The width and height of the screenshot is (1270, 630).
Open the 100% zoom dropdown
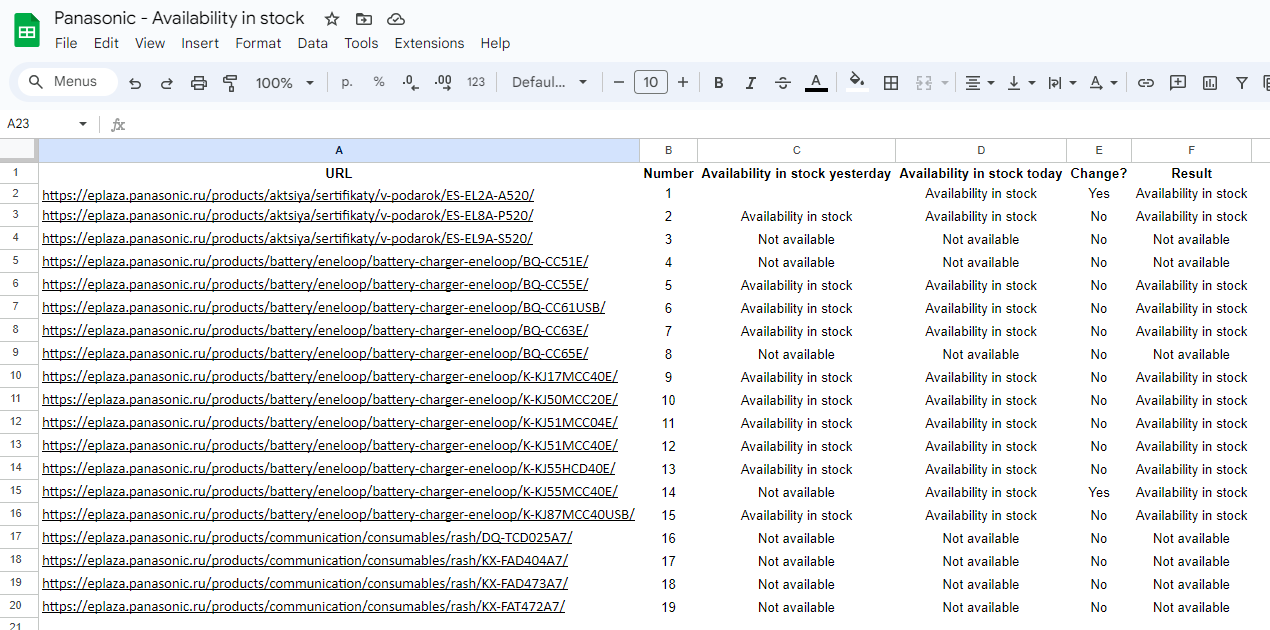[x=285, y=83]
